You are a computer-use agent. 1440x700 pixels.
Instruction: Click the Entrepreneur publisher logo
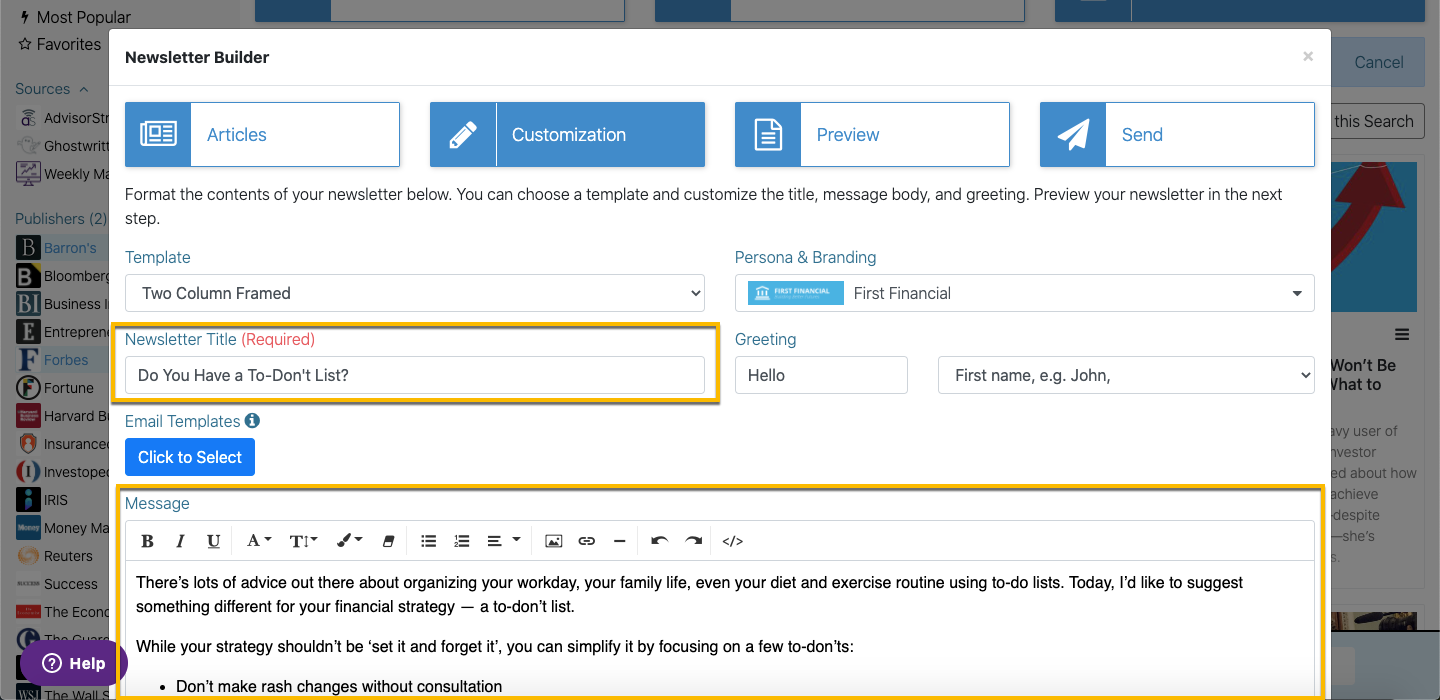point(28,332)
